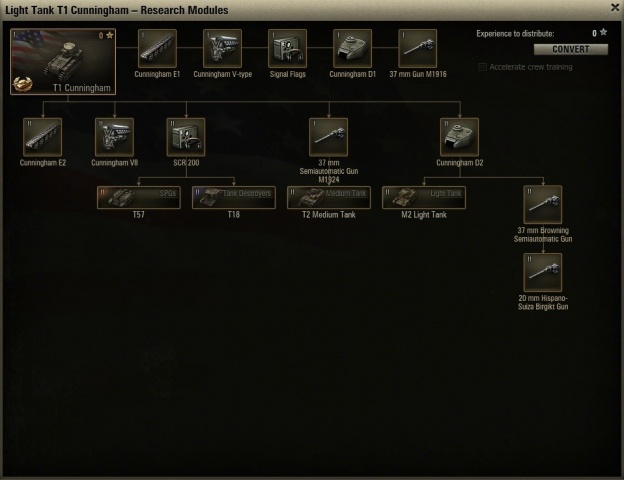The height and width of the screenshot is (480, 624).
Task: Close the Research Modules window
Action: pos(615,8)
